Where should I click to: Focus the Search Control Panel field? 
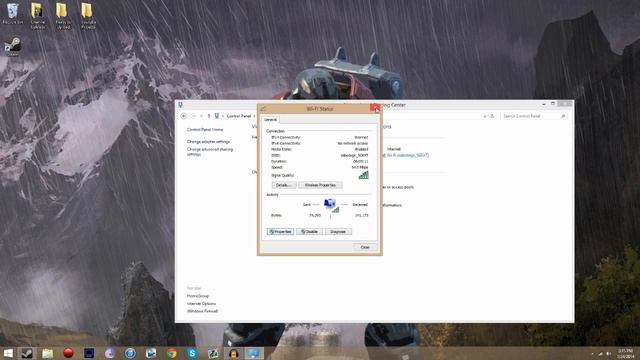click(x=534, y=116)
